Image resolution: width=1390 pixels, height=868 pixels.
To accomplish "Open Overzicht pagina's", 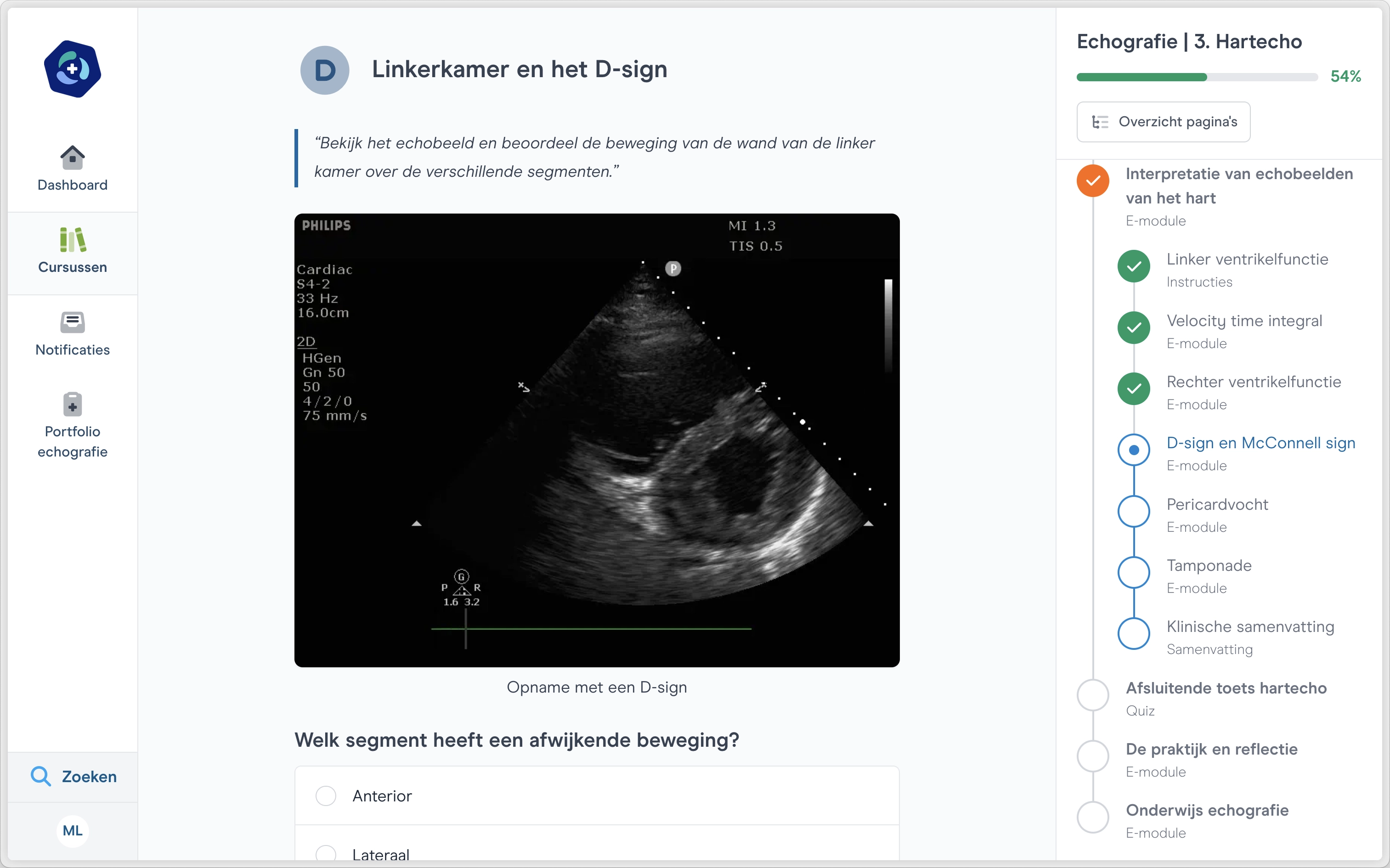I will coord(1163,122).
